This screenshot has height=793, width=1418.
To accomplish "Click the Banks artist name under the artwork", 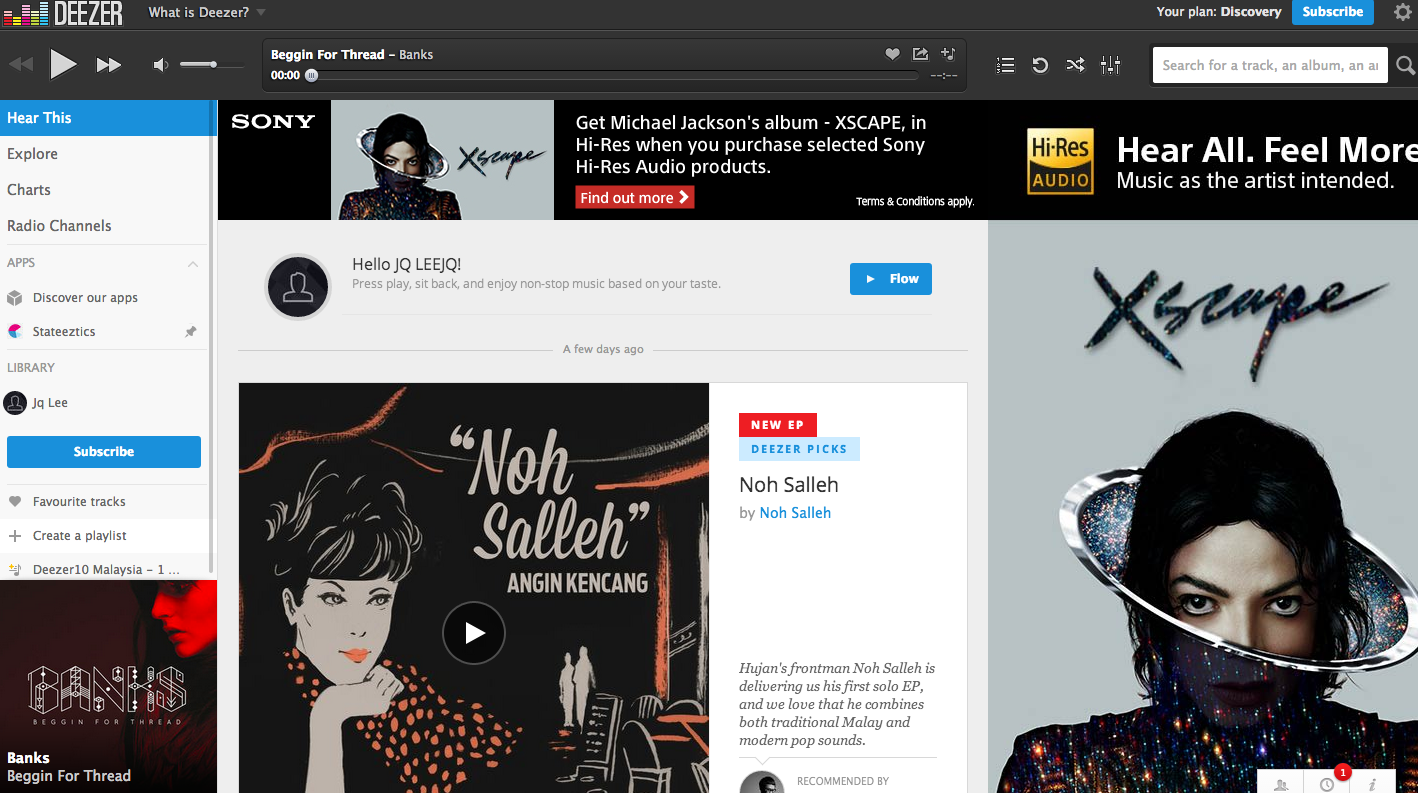I will tap(28, 758).
